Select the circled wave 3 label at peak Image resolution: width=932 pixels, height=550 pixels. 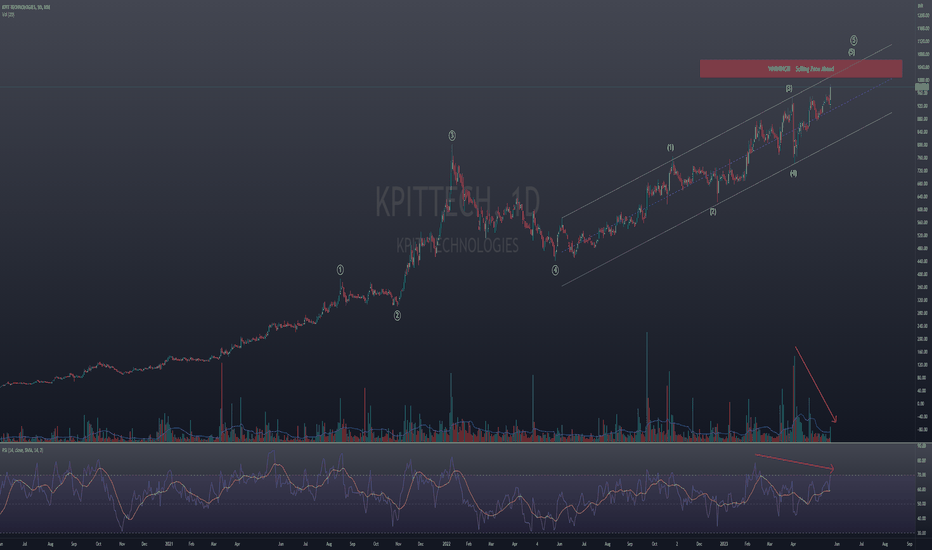click(x=452, y=136)
